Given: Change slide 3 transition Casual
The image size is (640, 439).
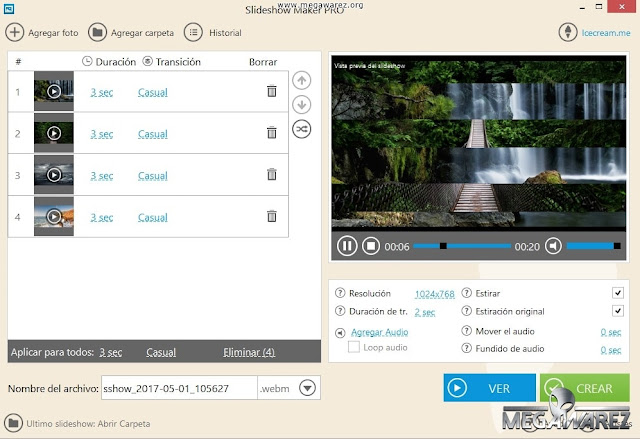Looking at the screenshot, I should coord(153,176).
